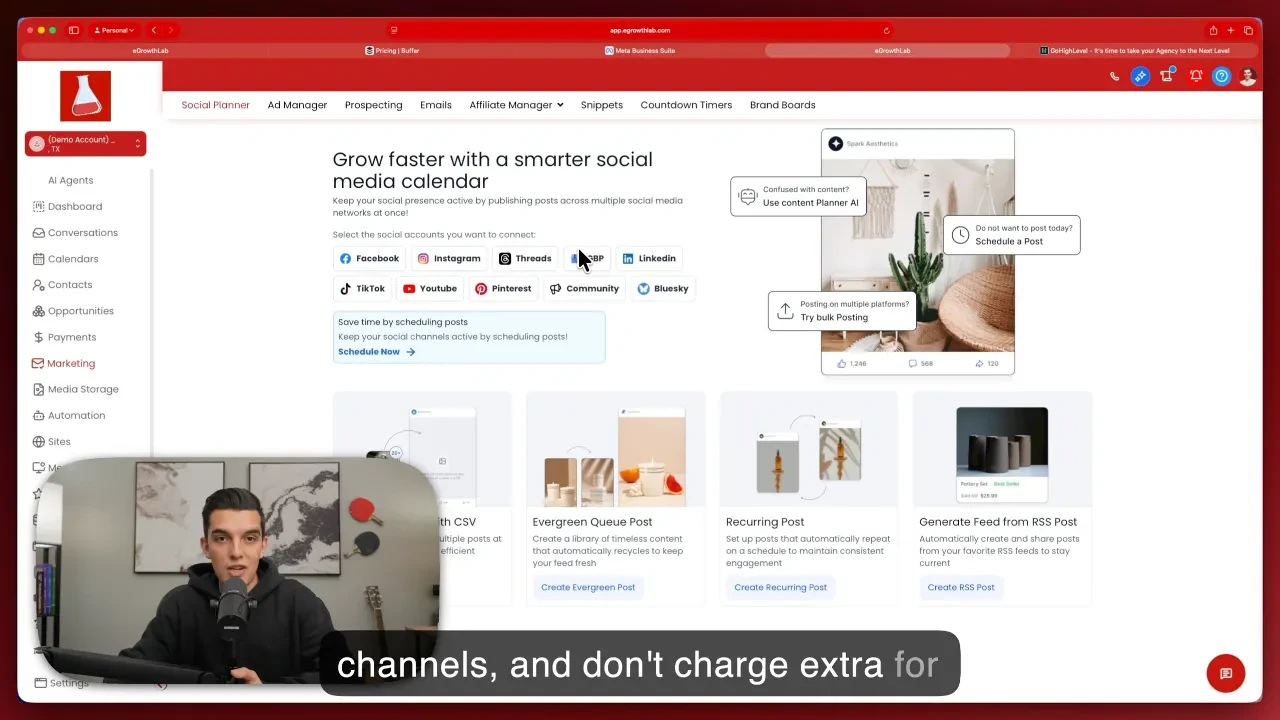Switch to the Meta Business Suite browser tab
This screenshot has width=1280, height=720.
tap(640, 50)
